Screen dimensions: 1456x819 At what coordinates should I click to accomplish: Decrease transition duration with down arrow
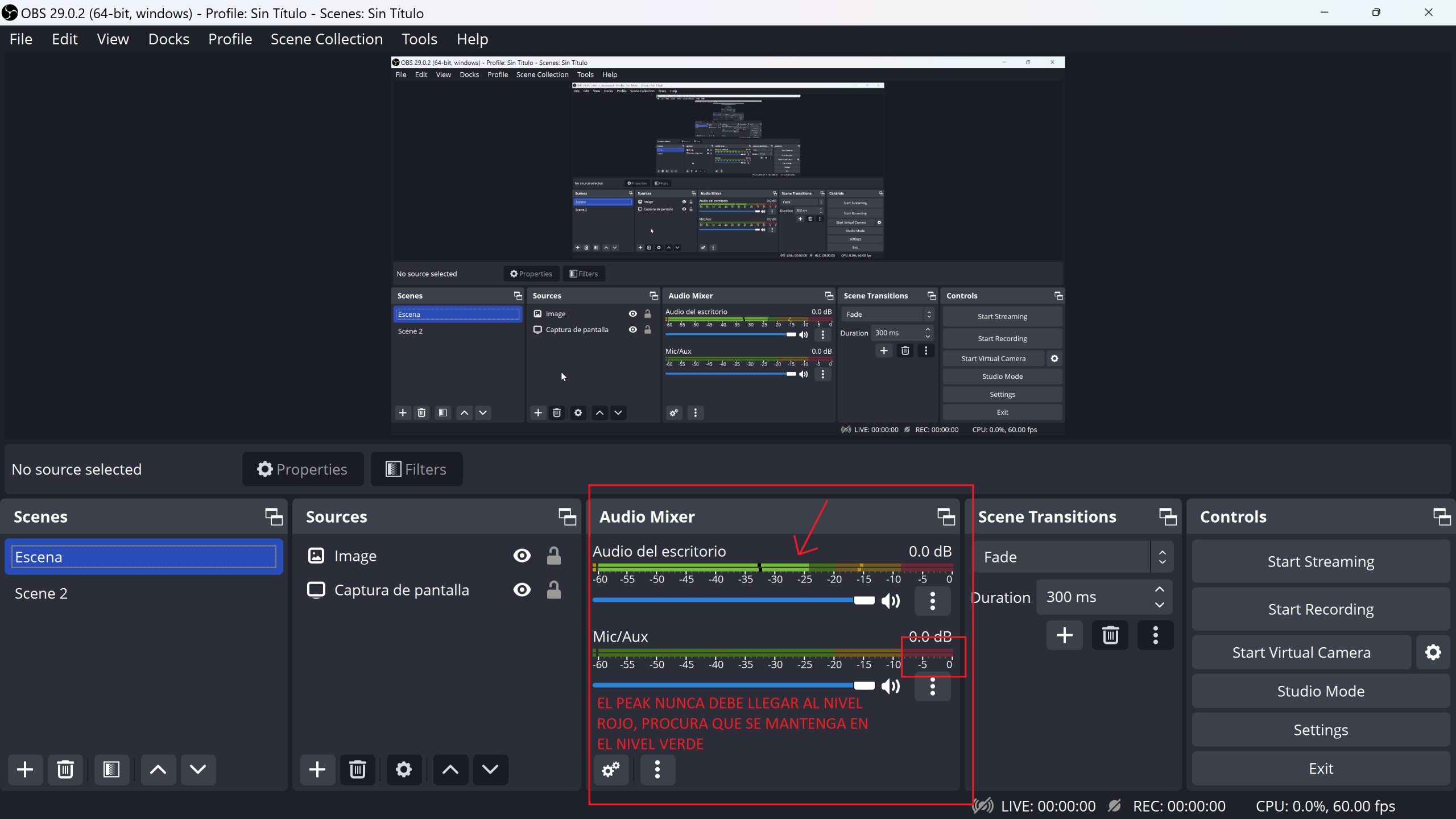pyautogui.click(x=1160, y=605)
